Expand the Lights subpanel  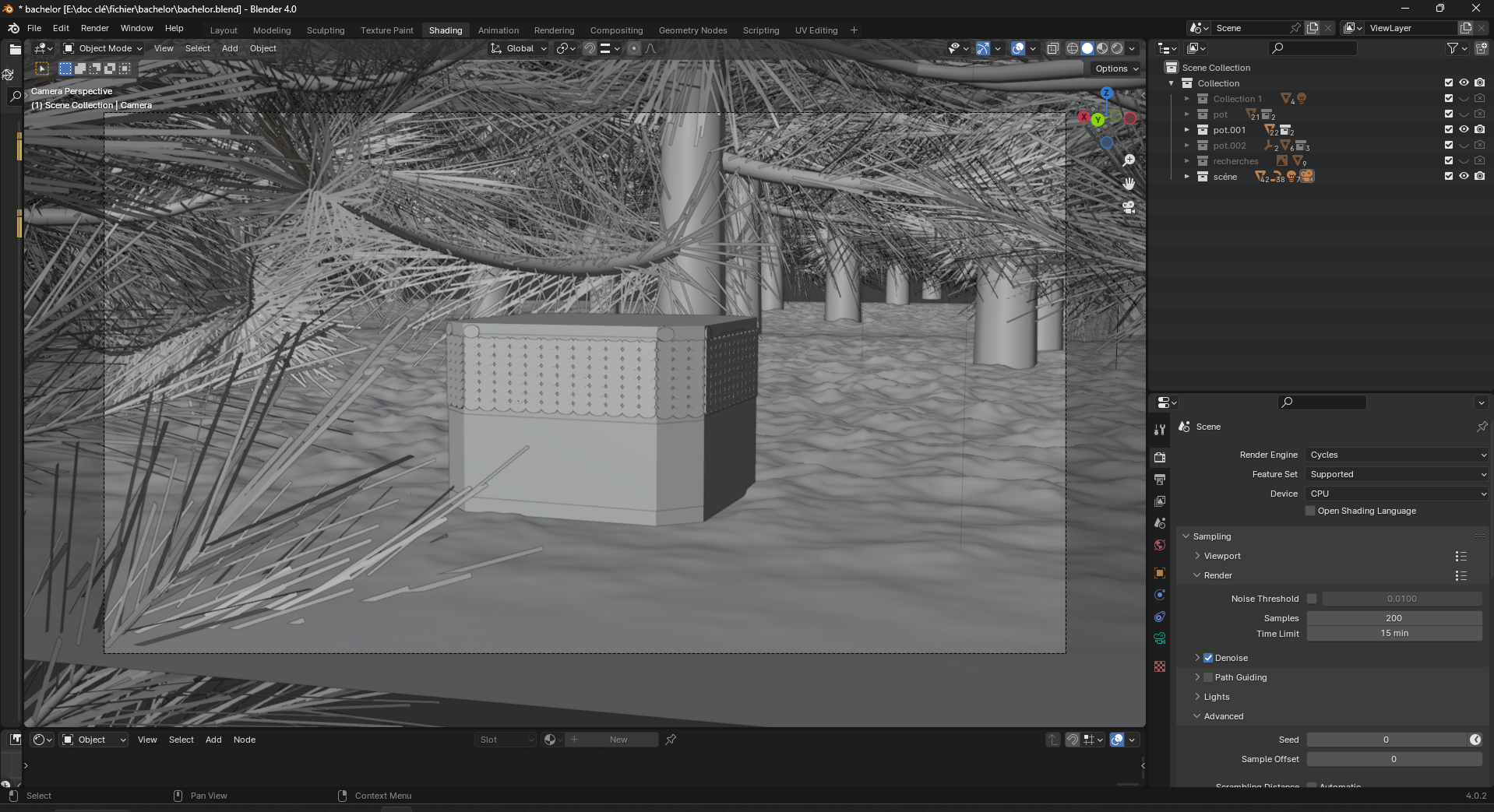(x=1216, y=697)
